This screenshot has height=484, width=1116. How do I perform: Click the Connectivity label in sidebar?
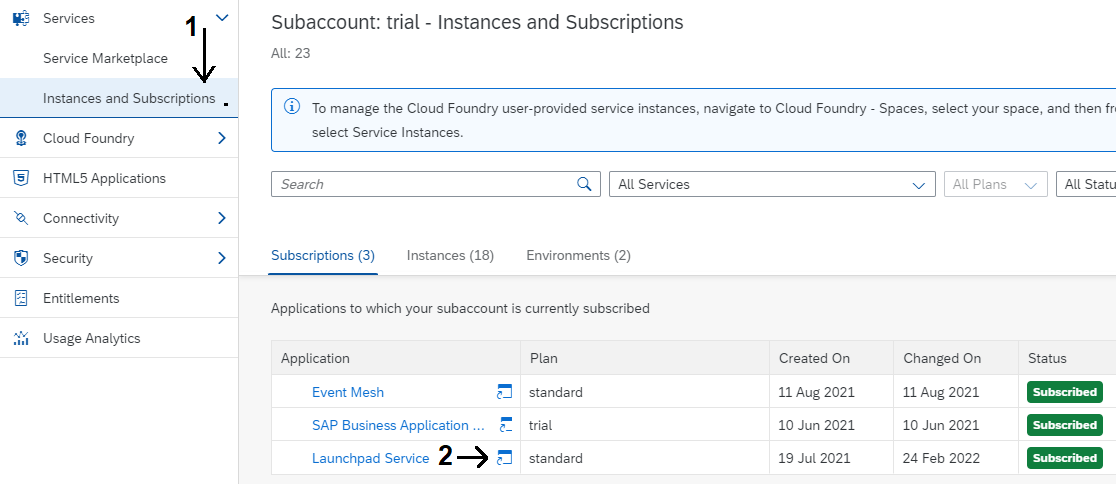(81, 218)
